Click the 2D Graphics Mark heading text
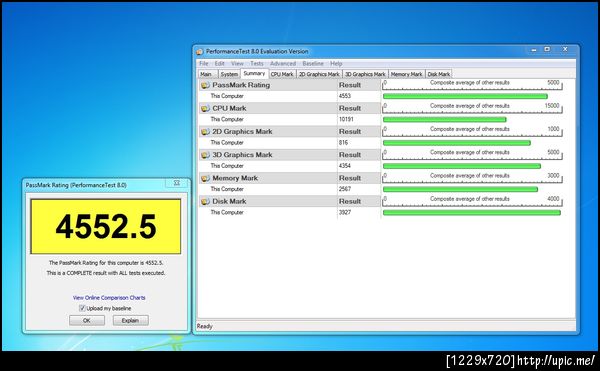This screenshot has height=371, width=600. 242,132
